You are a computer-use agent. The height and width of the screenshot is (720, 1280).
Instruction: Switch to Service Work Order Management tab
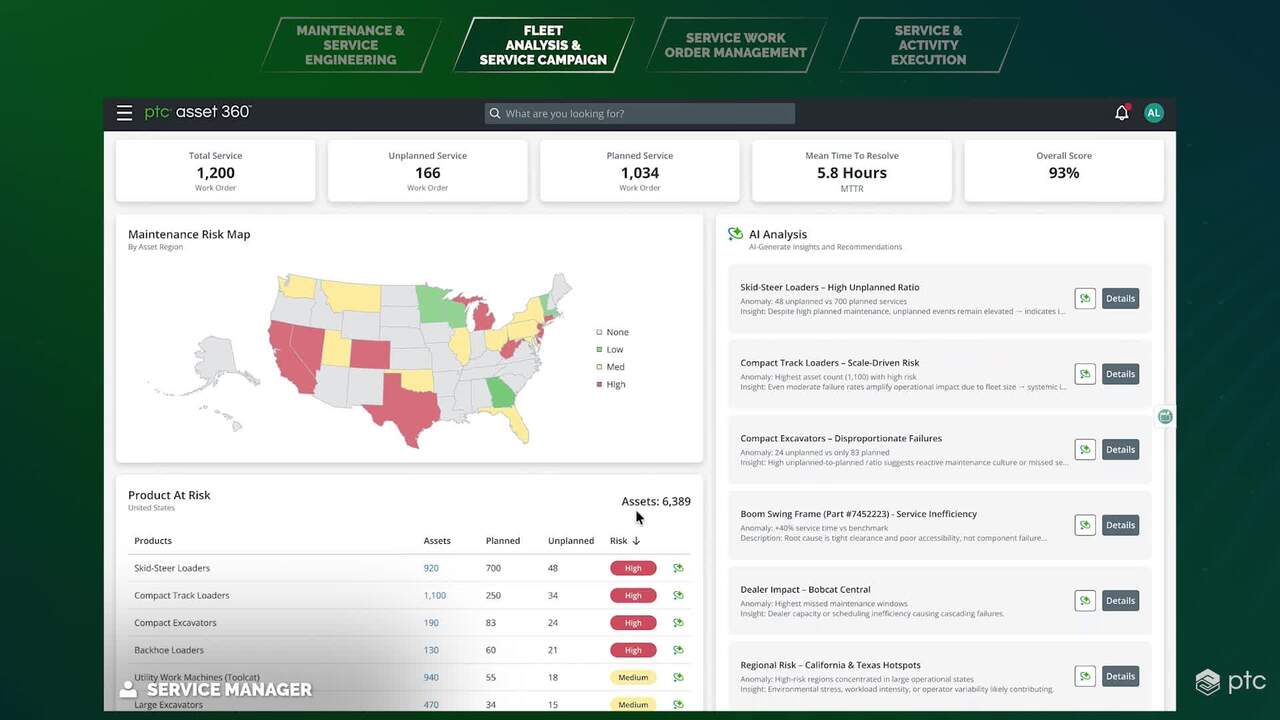tap(735, 46)
